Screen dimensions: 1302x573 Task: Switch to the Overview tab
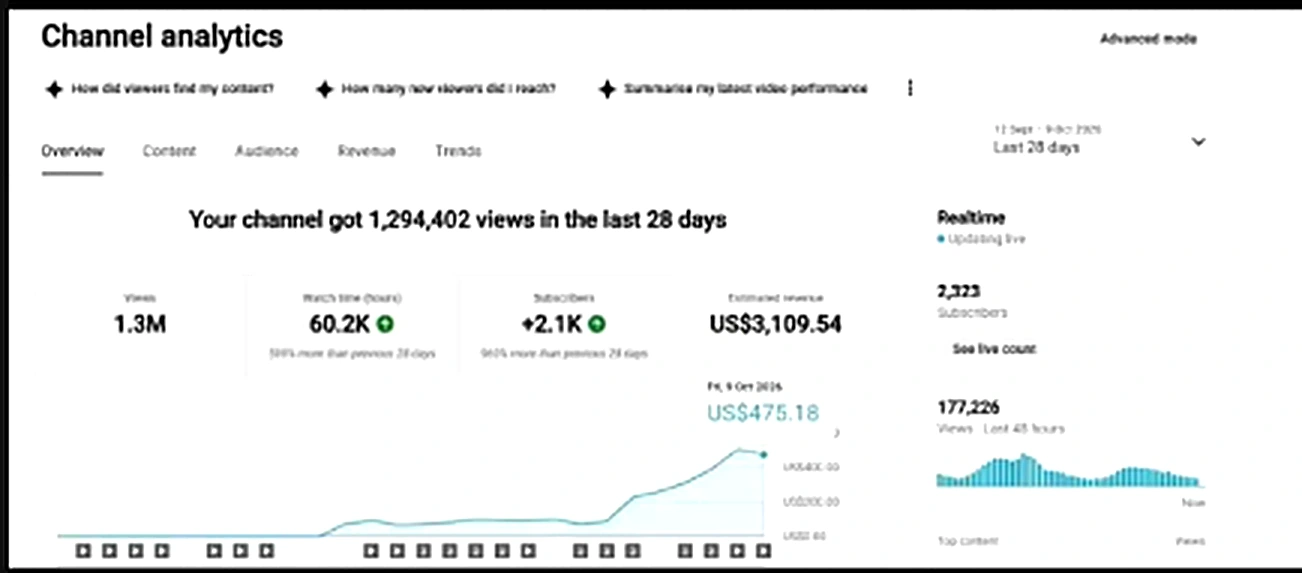(x=72, y=151)
